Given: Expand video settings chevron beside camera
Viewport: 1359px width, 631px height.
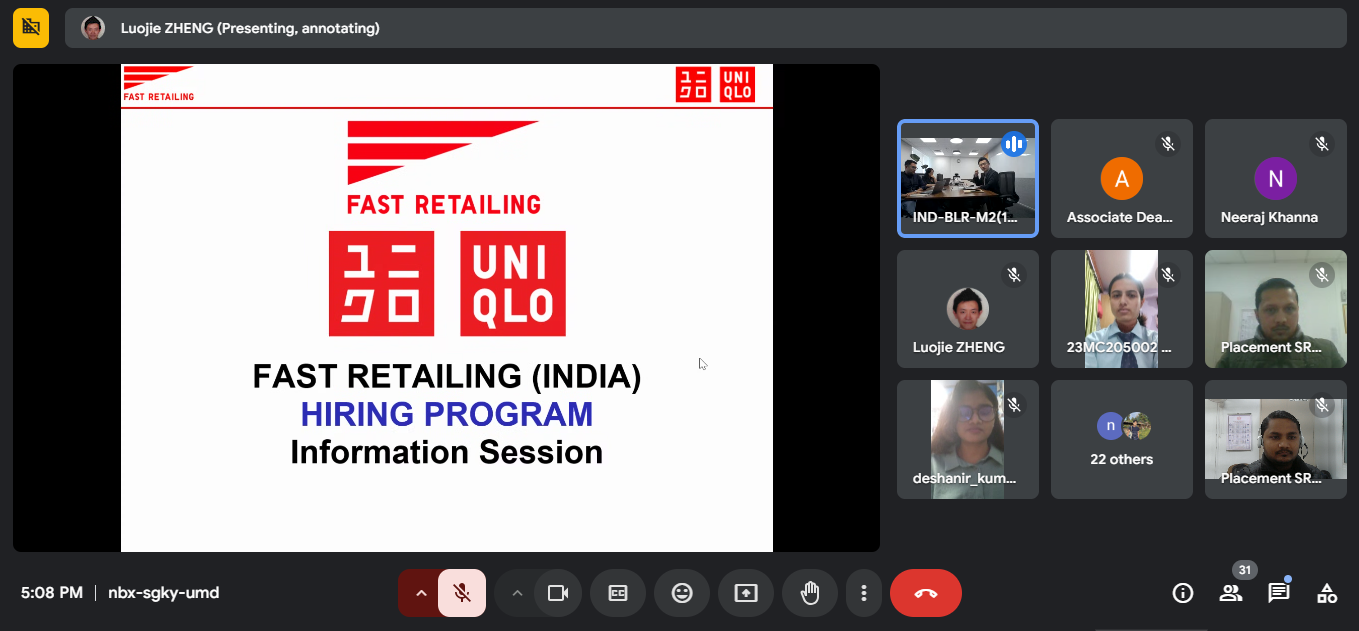Looking at the screenshot, I should point(517,593).
